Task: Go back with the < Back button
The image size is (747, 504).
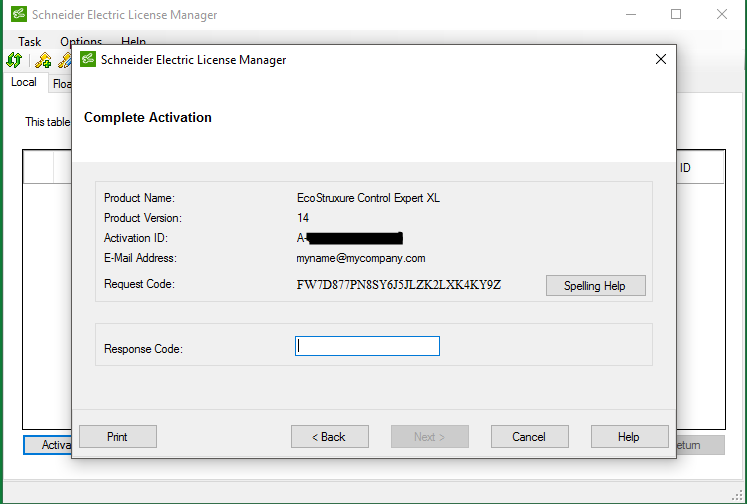Action: pos(330,437)
